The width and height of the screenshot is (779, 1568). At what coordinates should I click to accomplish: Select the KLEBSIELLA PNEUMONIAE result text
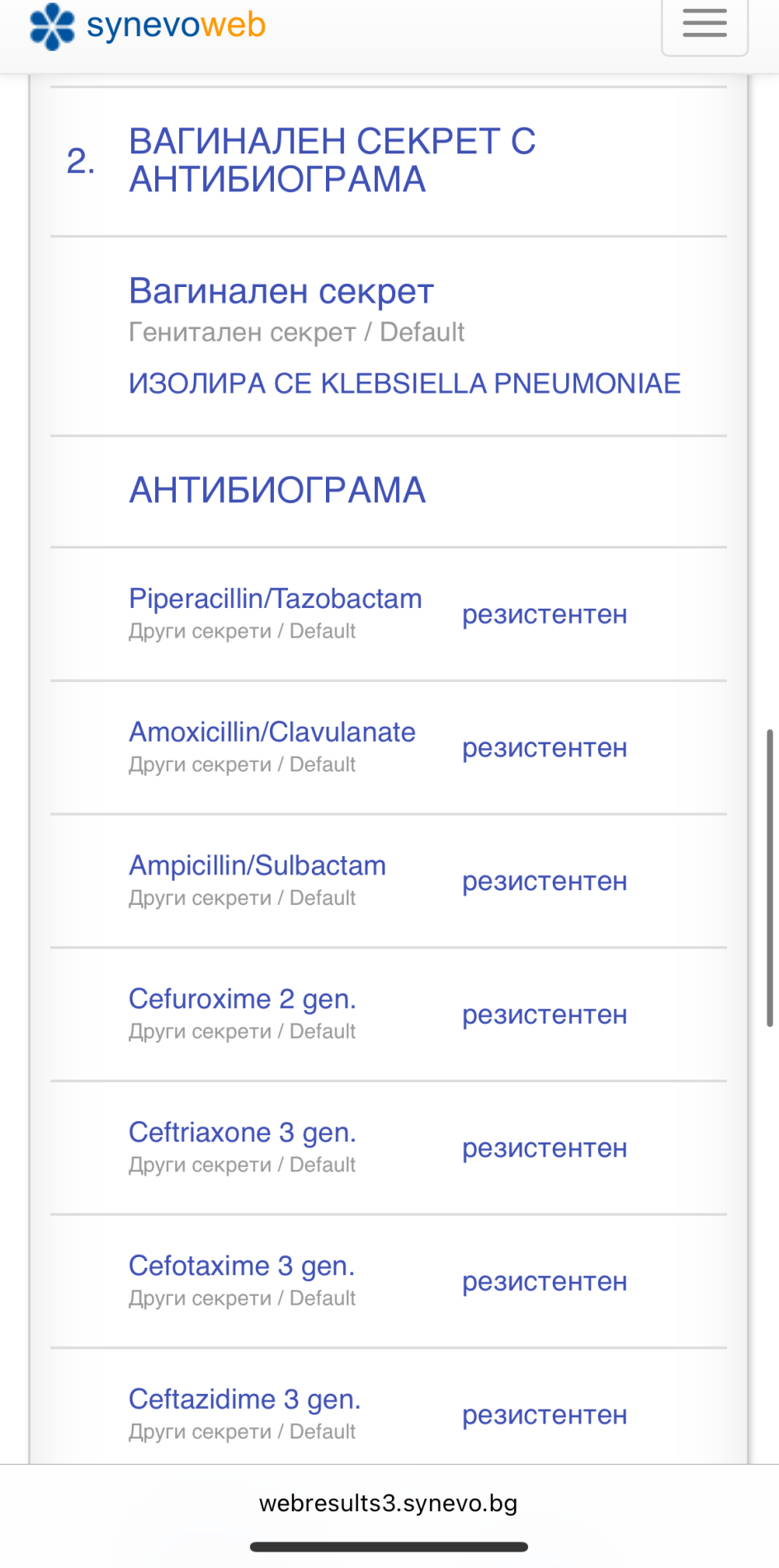[x=404, y=384]
